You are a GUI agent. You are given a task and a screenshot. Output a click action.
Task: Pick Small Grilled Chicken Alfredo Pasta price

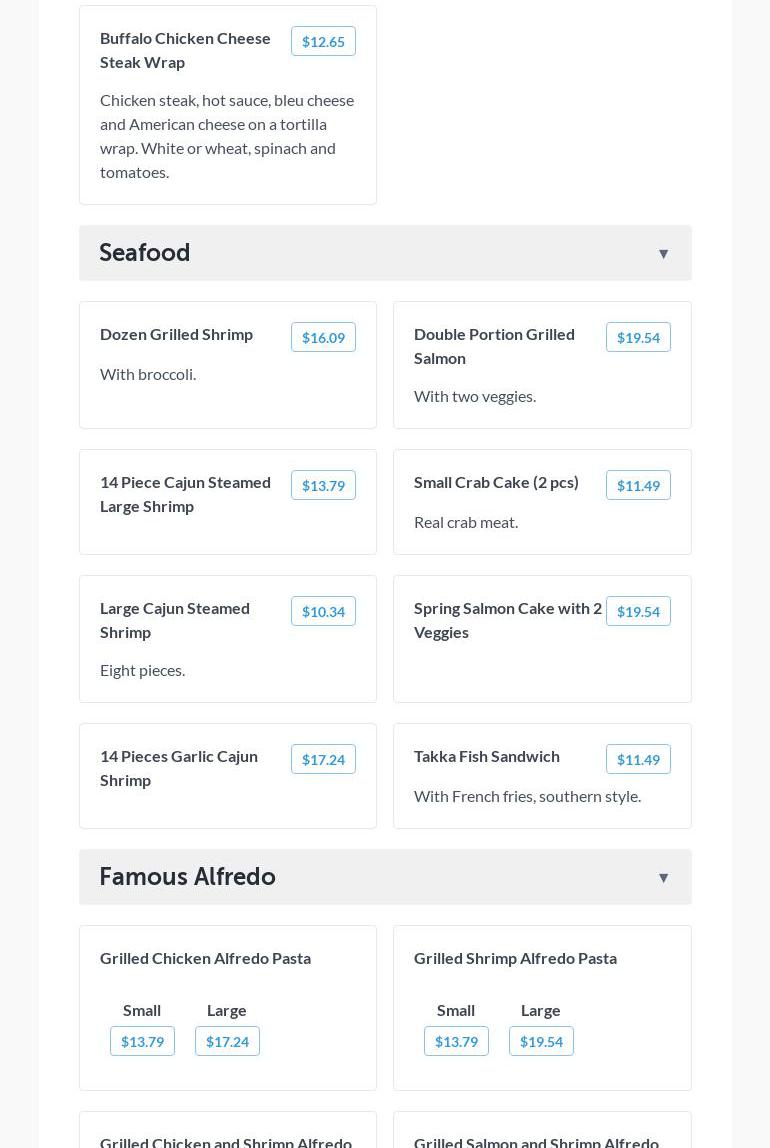pyautogui.click(x=142, y=1041)
